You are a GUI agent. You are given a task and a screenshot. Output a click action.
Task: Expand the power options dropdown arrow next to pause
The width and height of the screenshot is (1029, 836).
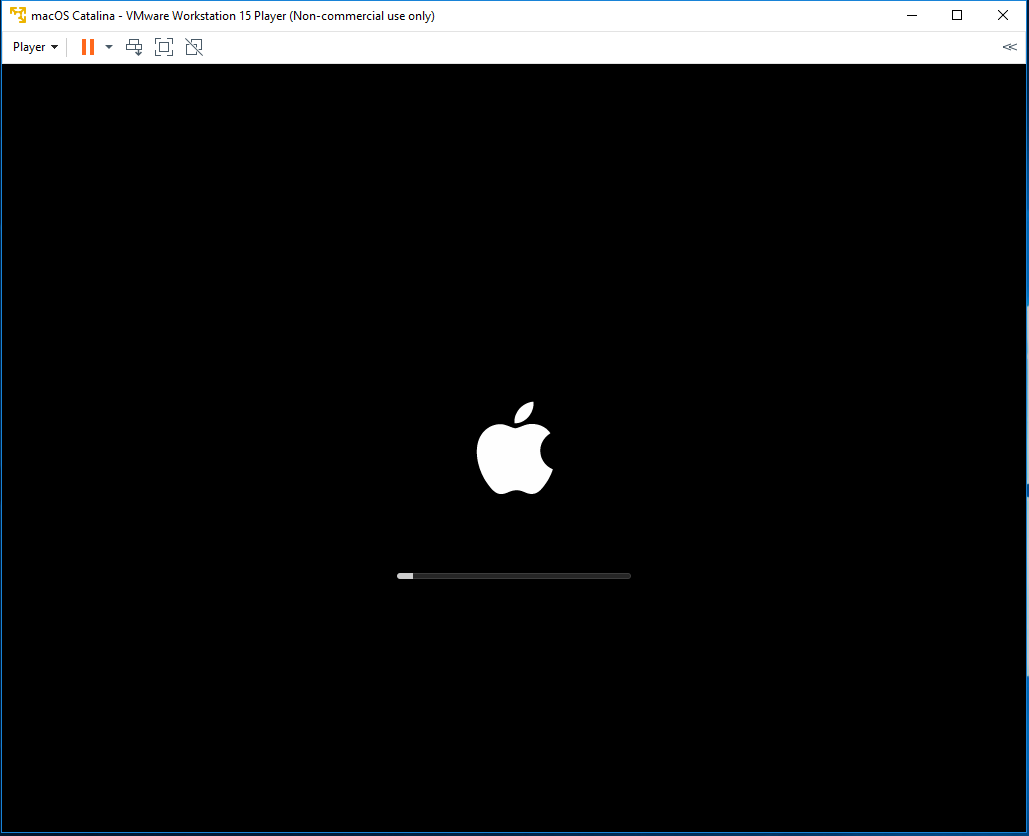[x=109, y=47]
